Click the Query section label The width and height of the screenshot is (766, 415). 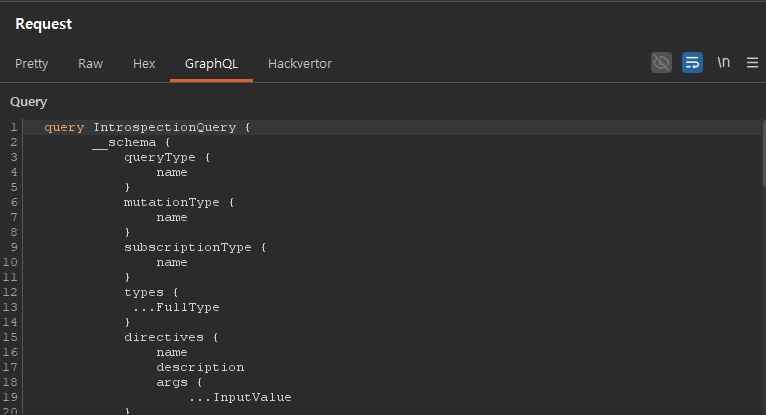pyautogui.click(x=28, y=102)
